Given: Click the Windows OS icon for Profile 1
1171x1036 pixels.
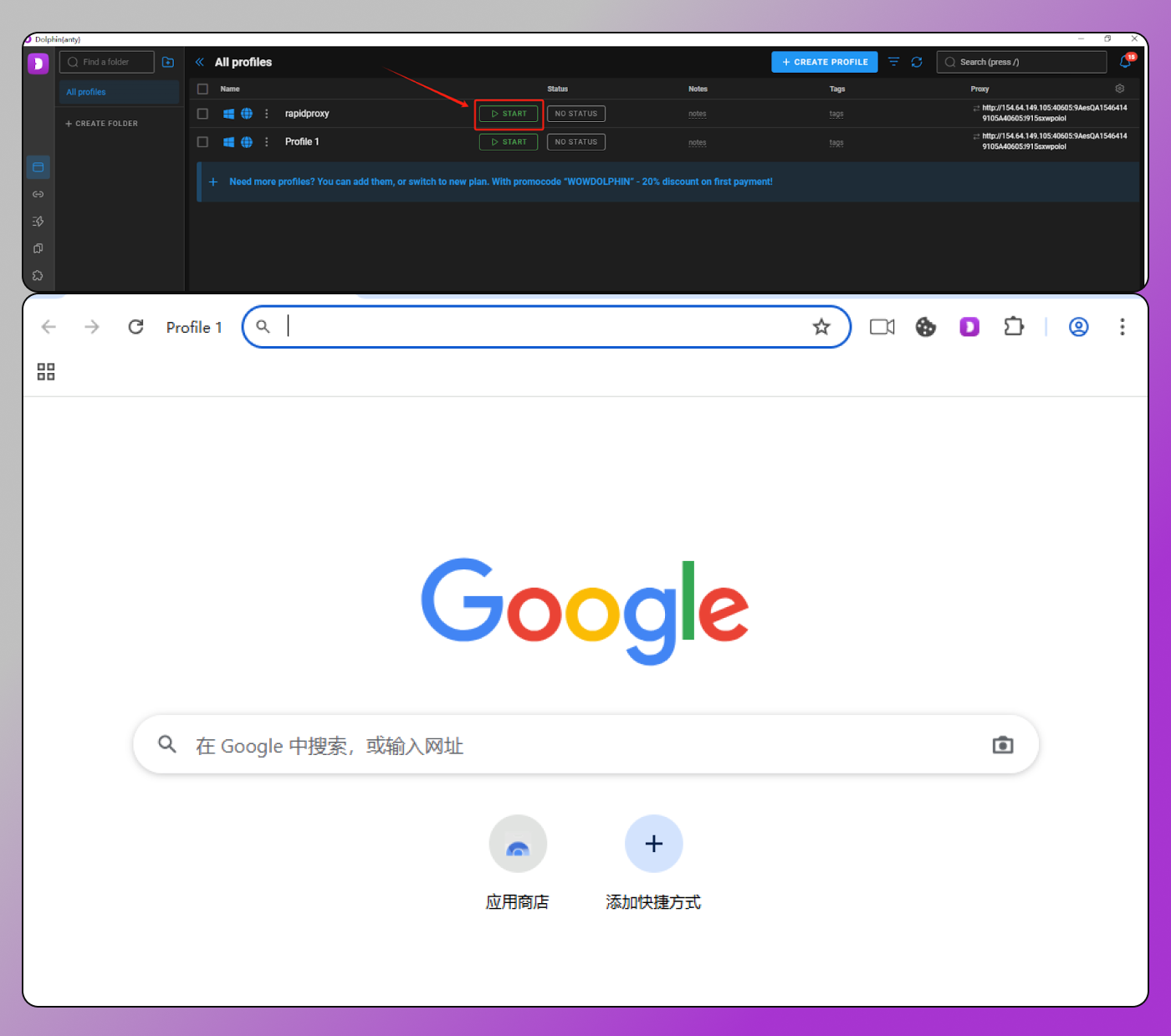Looking at the screenshot, I should [x=228, y=142].
